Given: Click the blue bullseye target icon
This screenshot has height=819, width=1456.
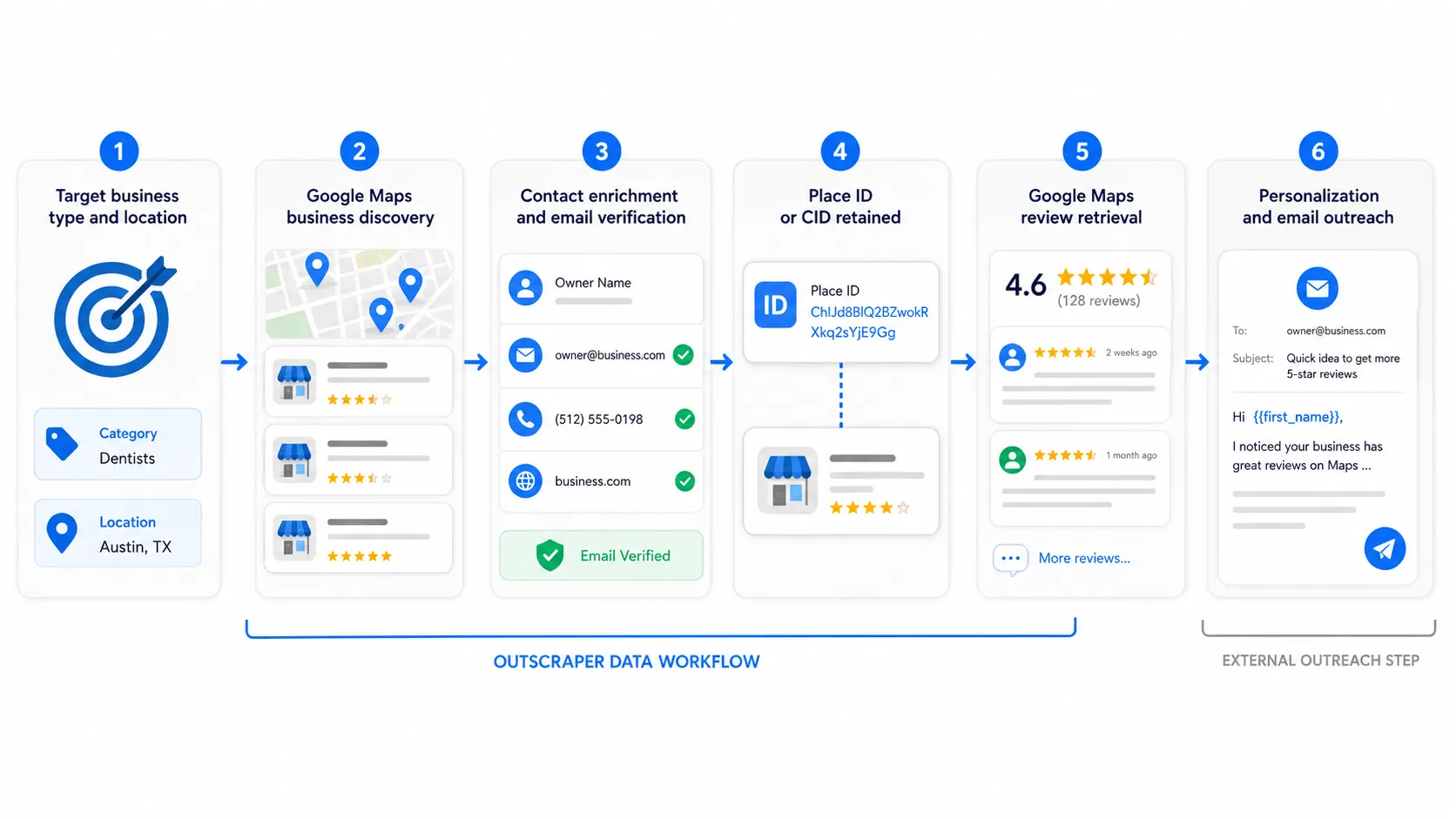Looking at the screenshot, I should 114,317.
